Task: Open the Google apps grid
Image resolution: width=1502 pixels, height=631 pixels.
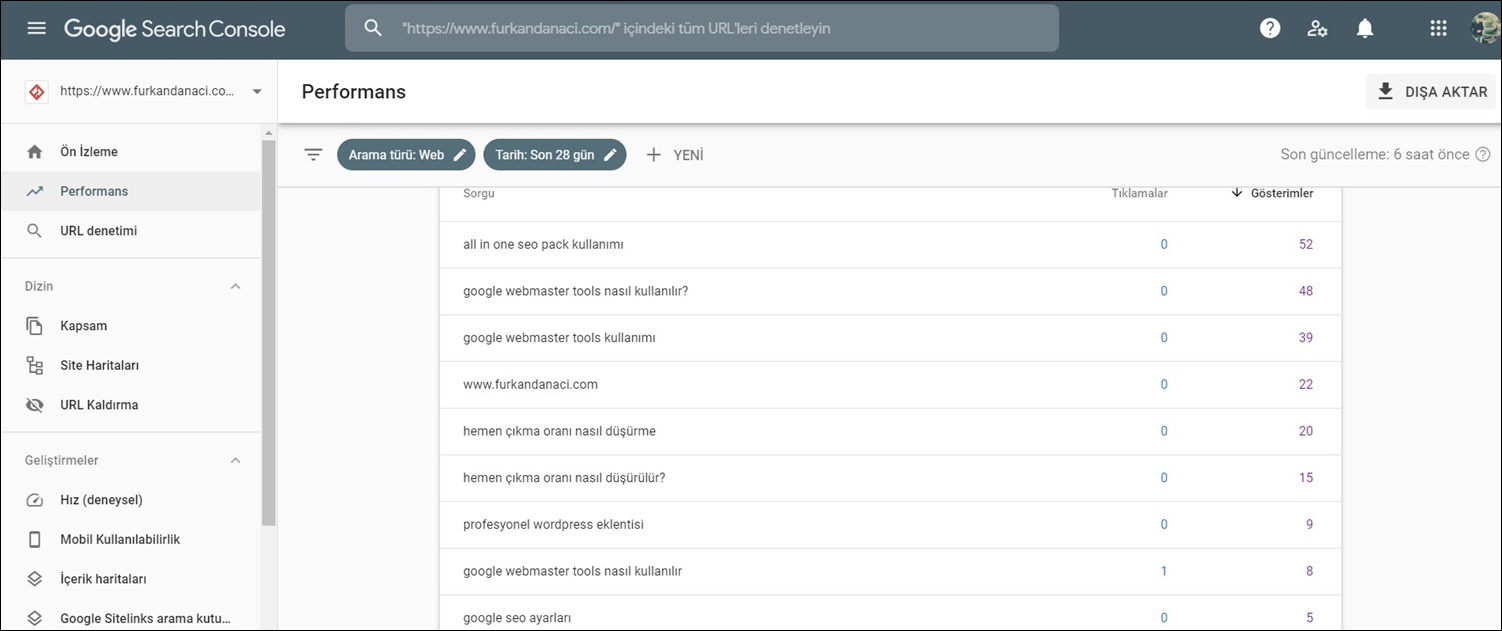Action: click(x=1438, y=28)
